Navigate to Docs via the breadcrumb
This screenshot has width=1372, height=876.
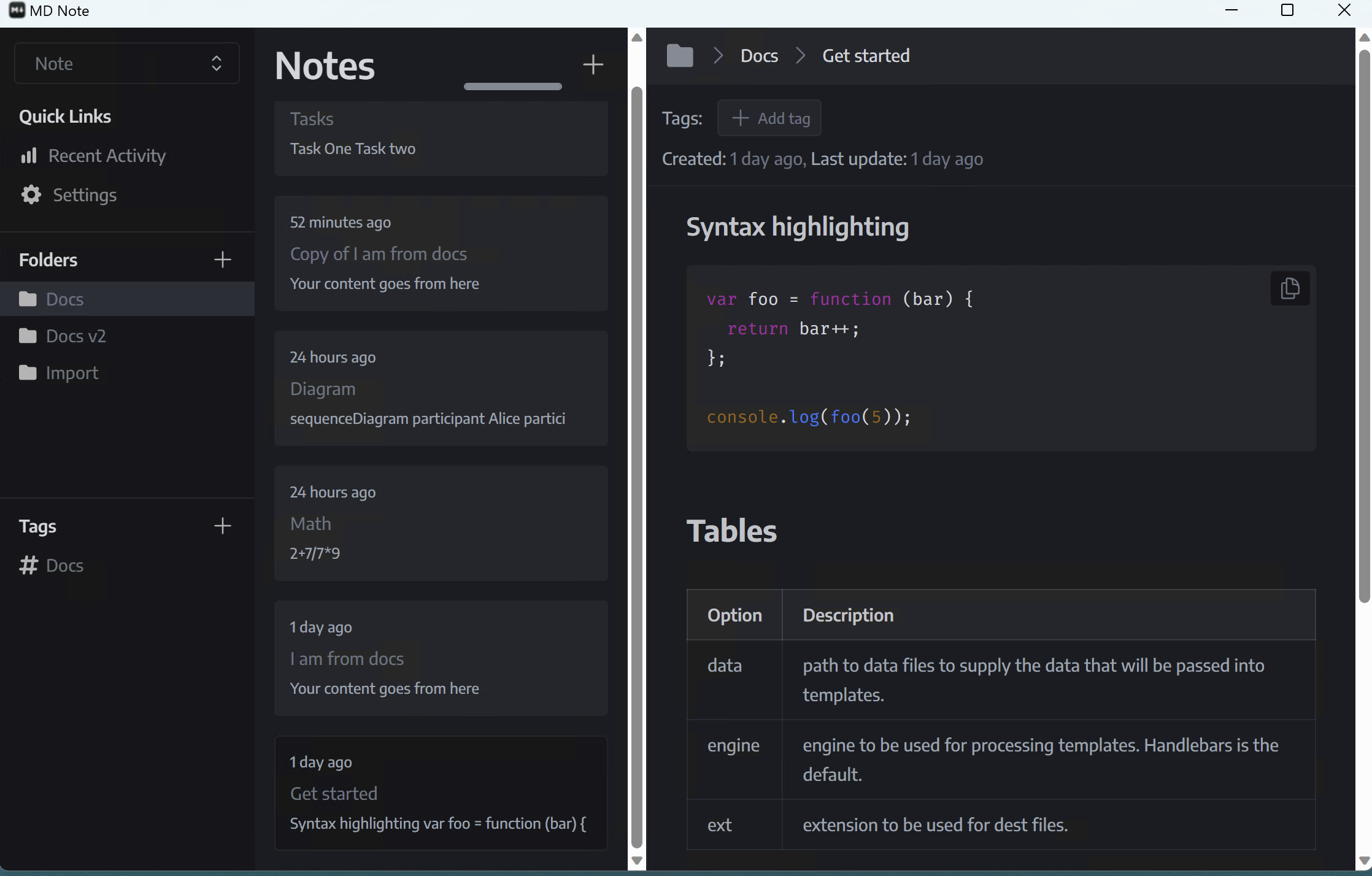coord(759,55)
